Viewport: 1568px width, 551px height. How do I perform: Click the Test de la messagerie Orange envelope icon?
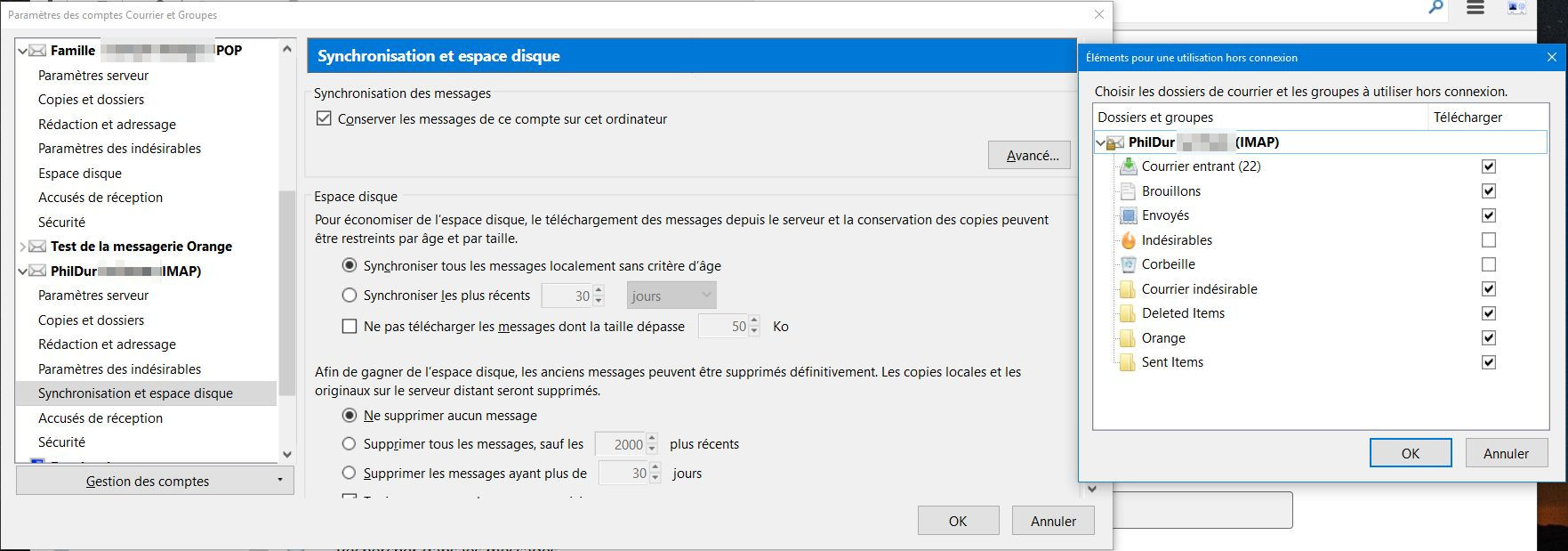coord(37,247)
